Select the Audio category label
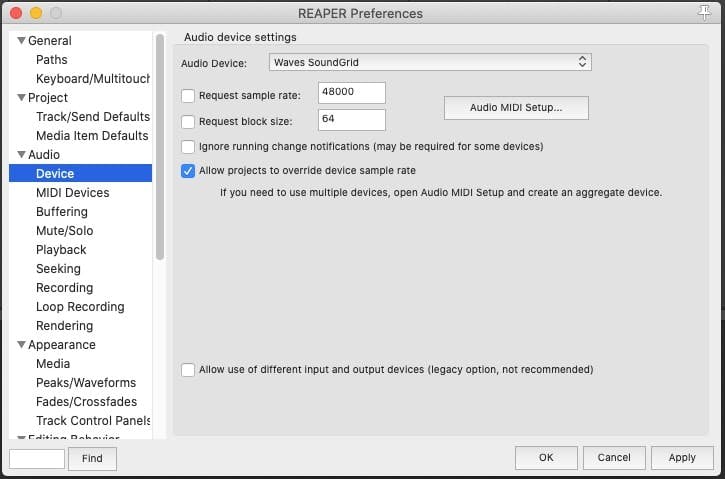725x479 pixels. pyautogui.click(x=43, y=154)
